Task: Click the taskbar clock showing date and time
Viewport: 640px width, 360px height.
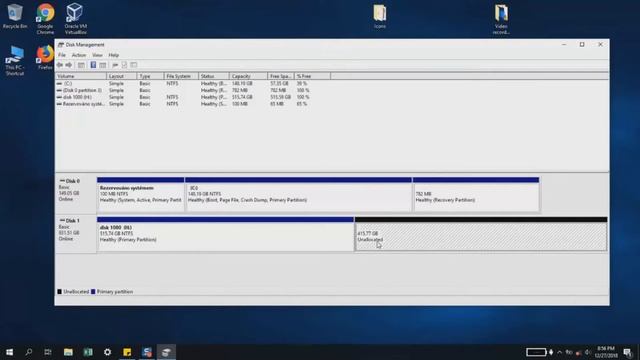Action: [x=606, y=352]
